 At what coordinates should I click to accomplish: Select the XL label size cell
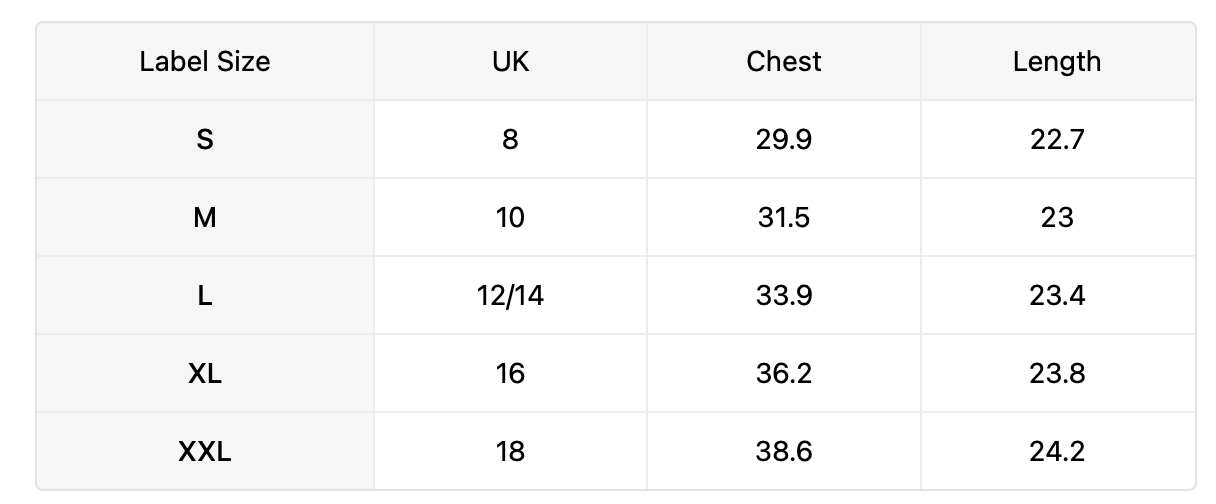click(205, 373)
